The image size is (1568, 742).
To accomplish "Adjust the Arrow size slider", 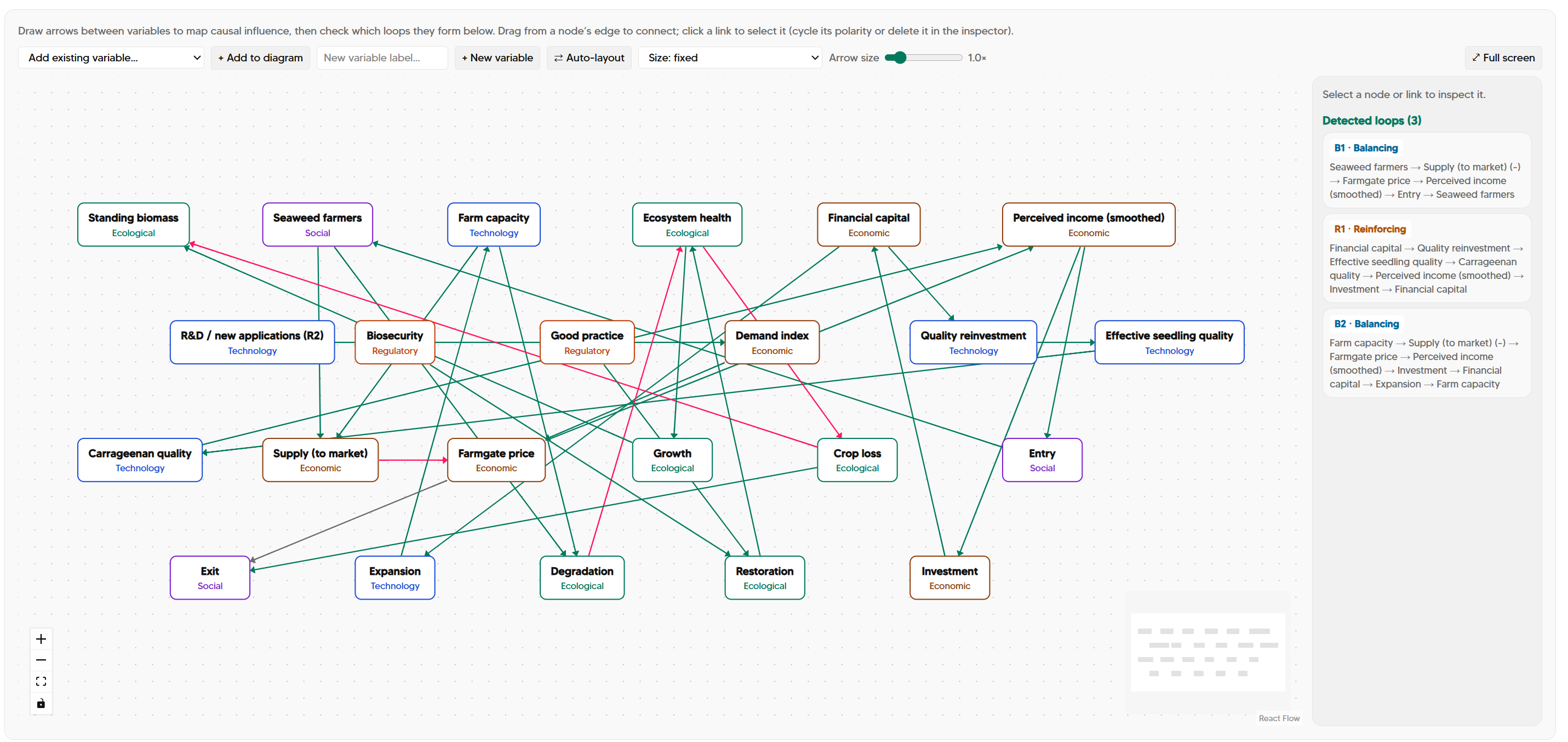I will click(923, 58).
